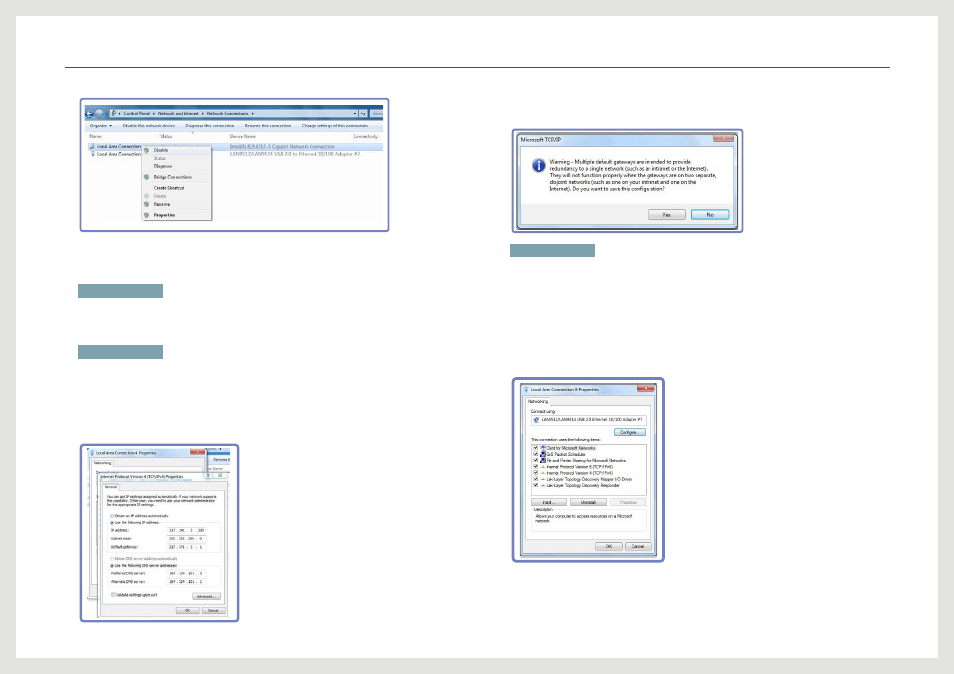
Task: Click the network icon of the LAN9512 USB adapter connection
Action: pyautogui.click(x=92, y=155)
